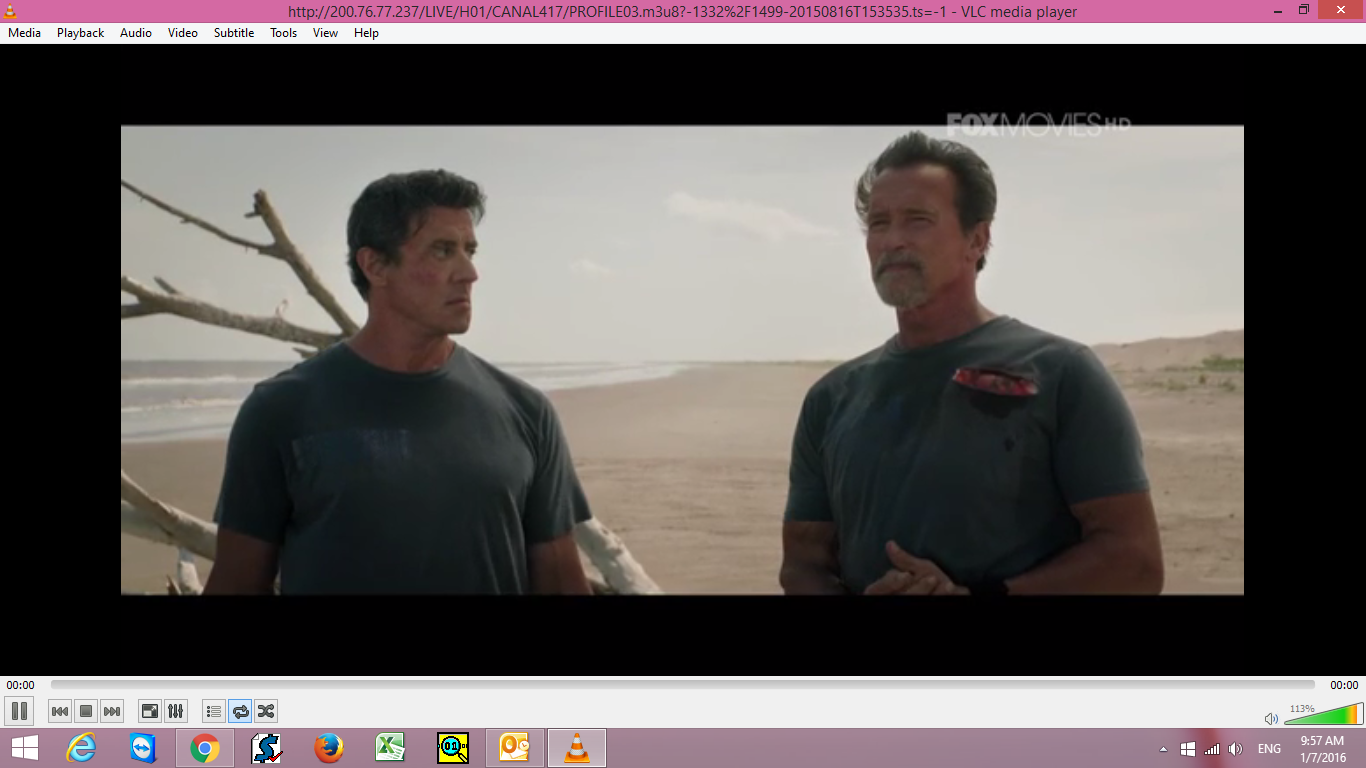Close the VLC media player window

[x=1340, y=10]
